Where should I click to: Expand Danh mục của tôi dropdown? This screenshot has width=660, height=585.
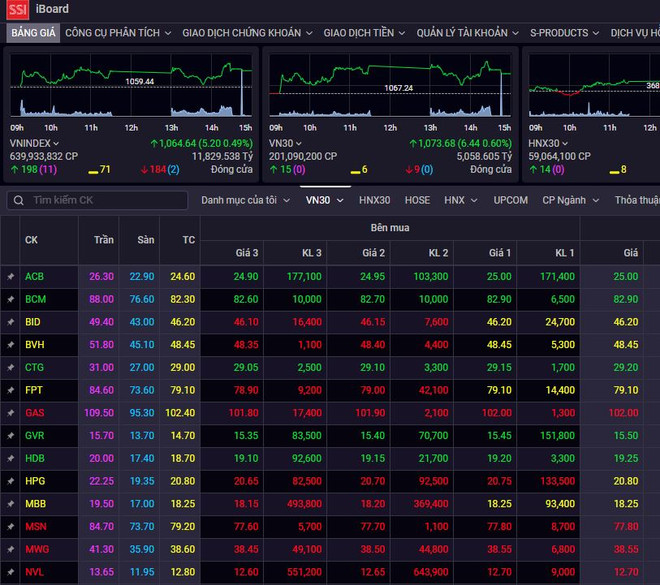(x=244, y=200)
